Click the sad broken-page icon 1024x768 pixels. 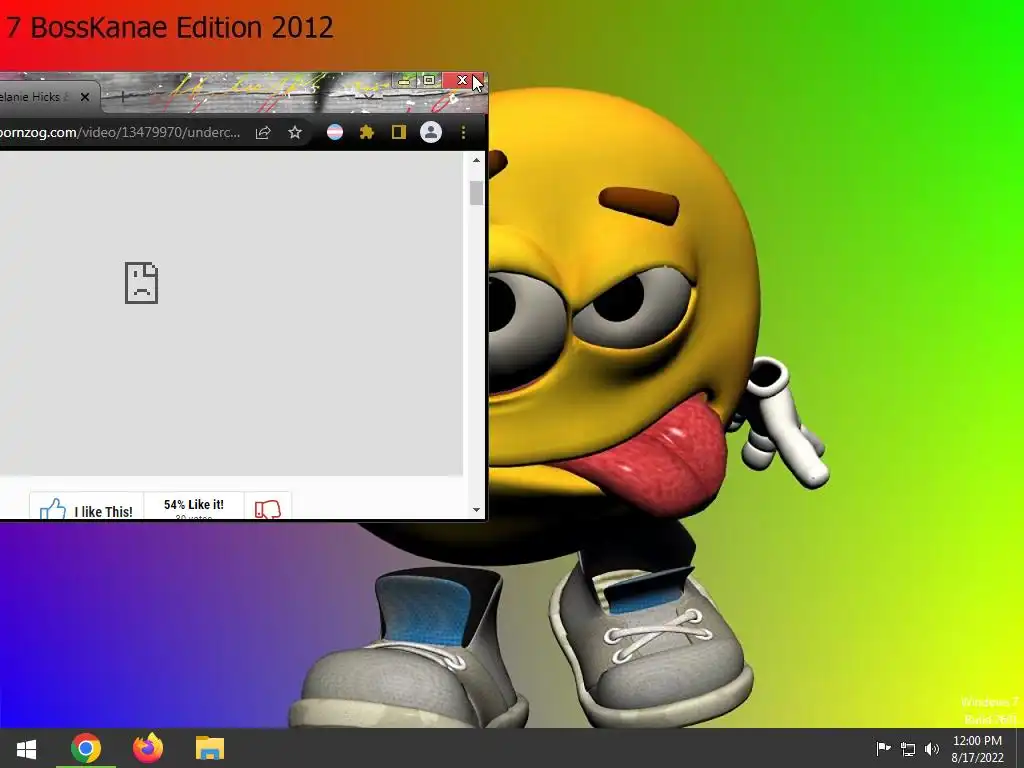142,283
